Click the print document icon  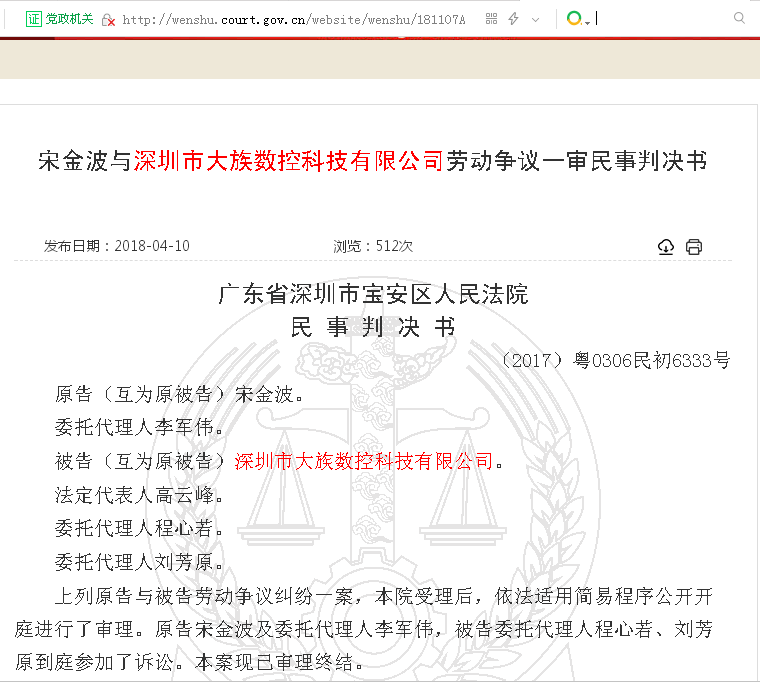[694, 247]
